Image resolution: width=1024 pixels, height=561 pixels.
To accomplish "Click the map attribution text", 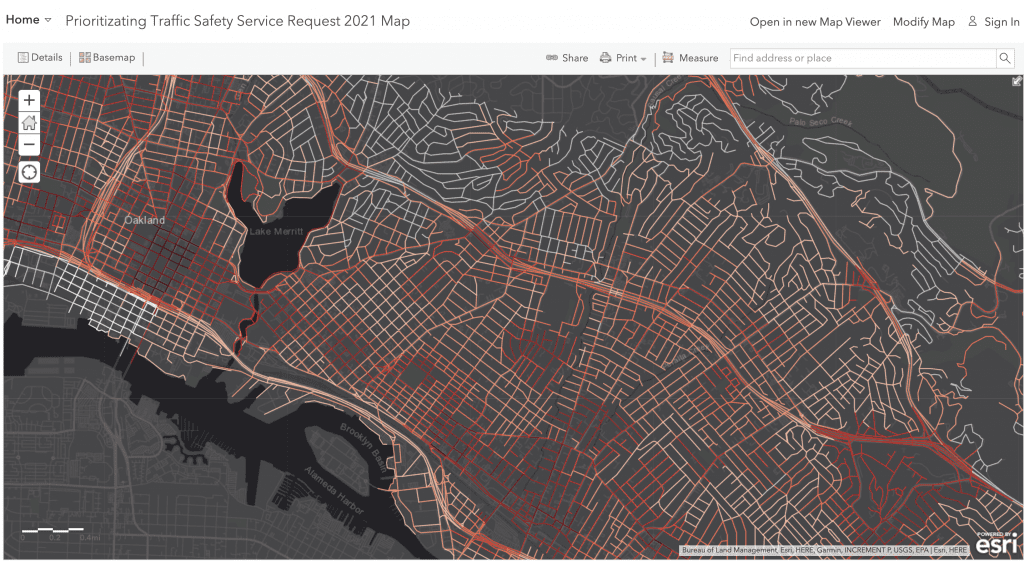I will 824,550.
